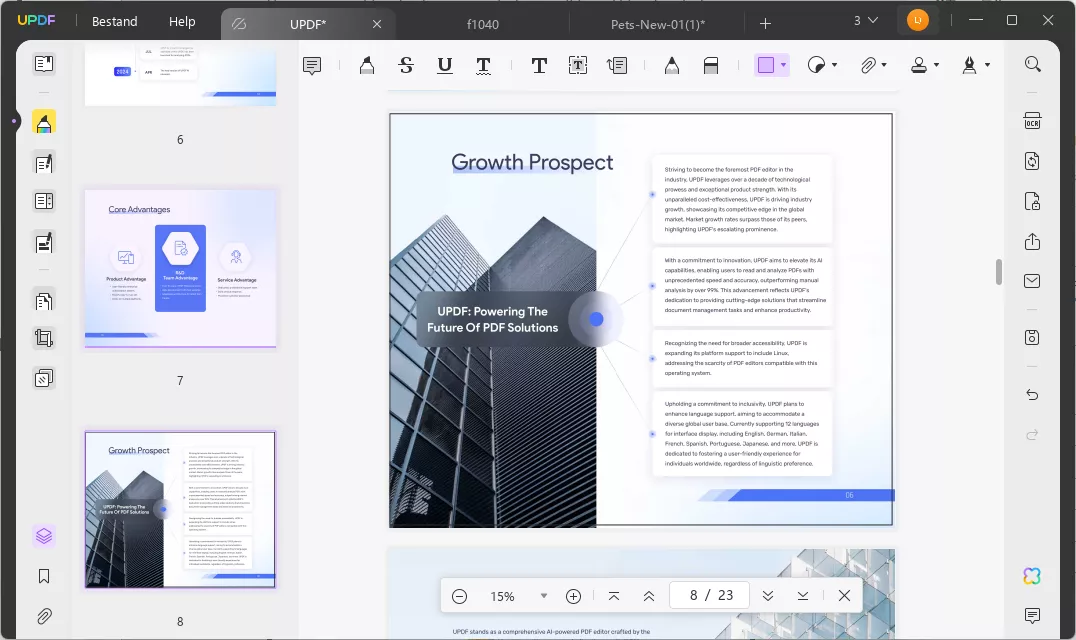1076x640 pixels.
Task: Select the page 7 Core Advantages thumbnail
Action: [180, 268]
